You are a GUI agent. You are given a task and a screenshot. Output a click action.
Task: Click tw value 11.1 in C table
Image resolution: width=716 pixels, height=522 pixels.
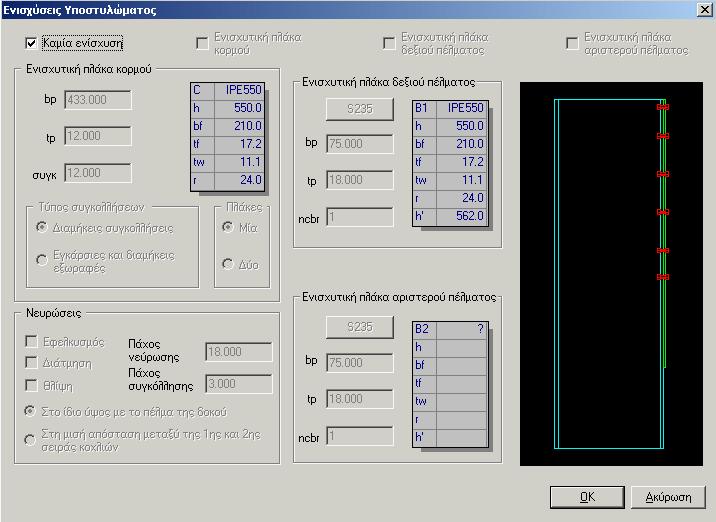point(239,162)
